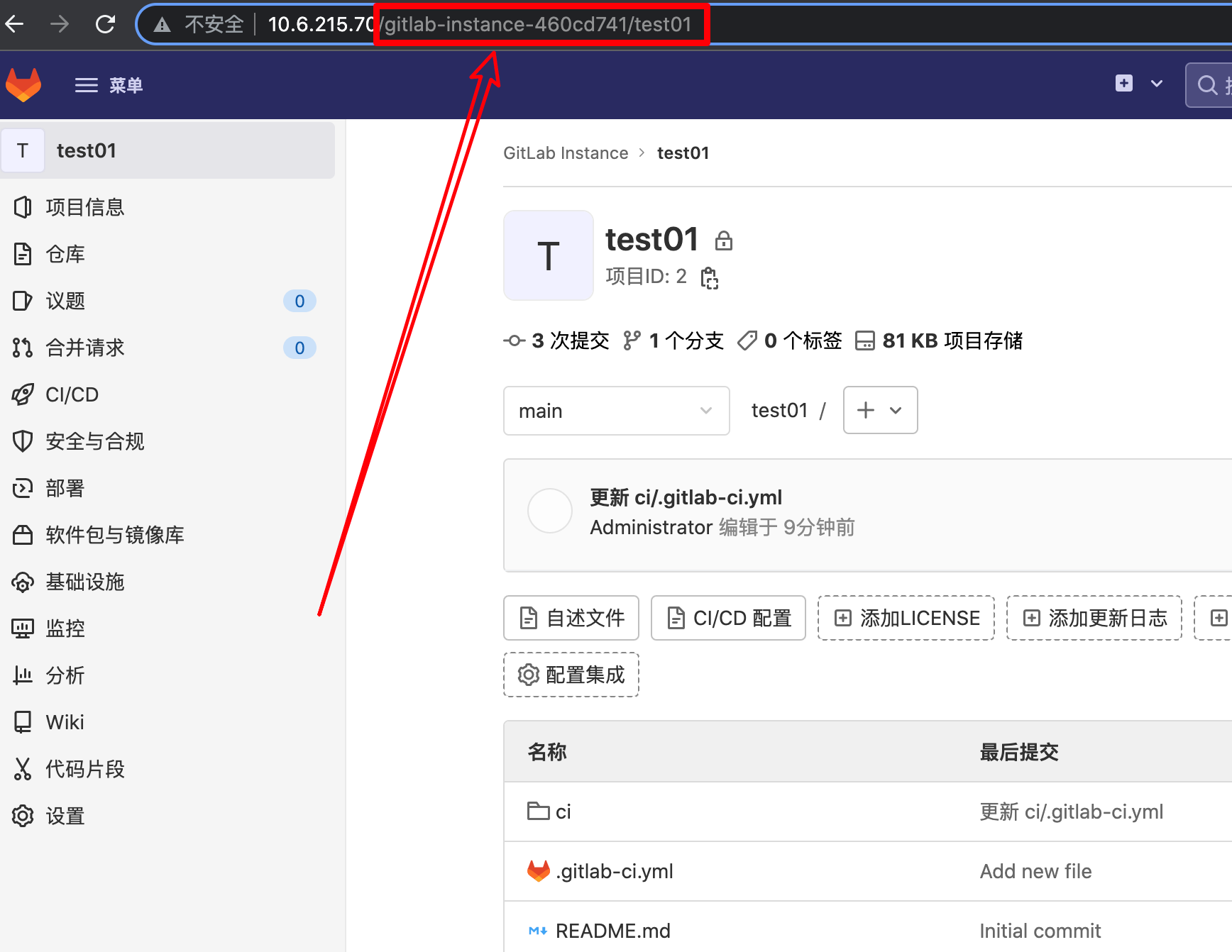Screen dimensions: 1232x952
Task: Click the CI/CD 配置 button
Action: pyautogui.click(x=728, y=618)
